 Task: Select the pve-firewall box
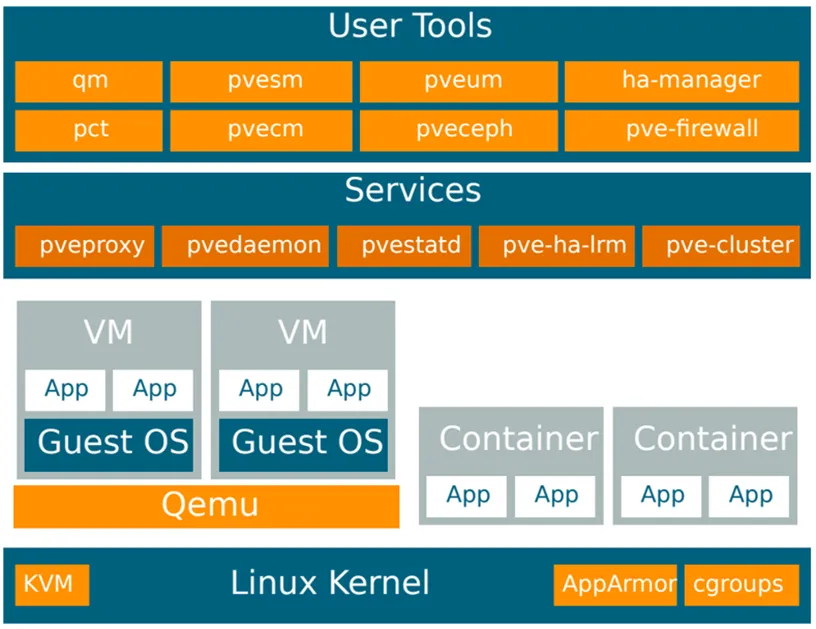click(681, 130)
